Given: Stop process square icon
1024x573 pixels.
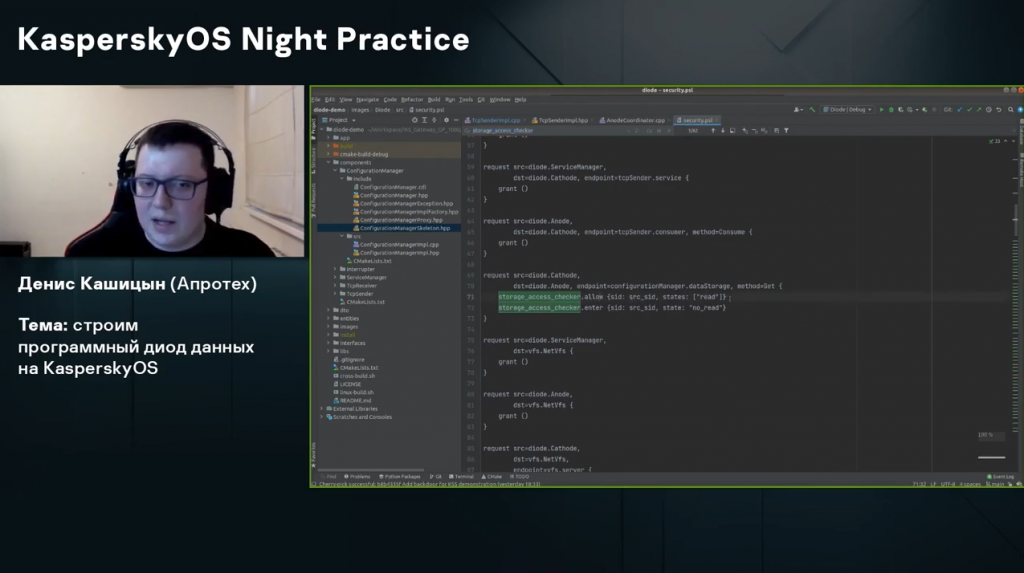Looking at the screenshot, I should [x=935, y=110].
